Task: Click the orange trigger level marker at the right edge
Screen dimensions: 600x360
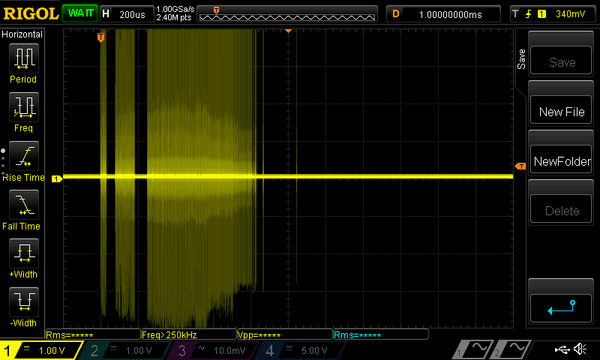Action: coord(520,166)
